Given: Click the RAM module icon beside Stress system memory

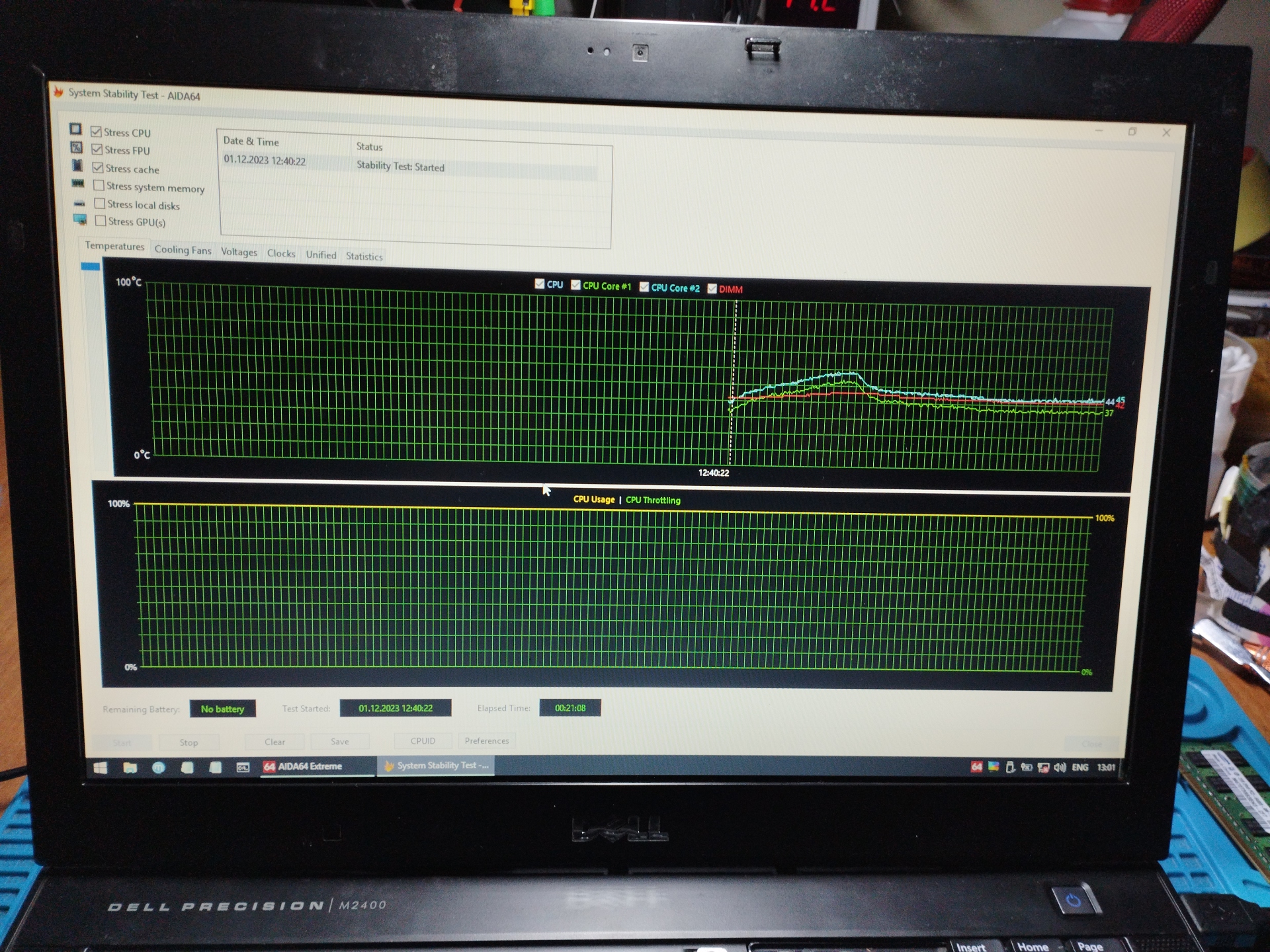Looking at the screenshot, I should tap(78, 183).
